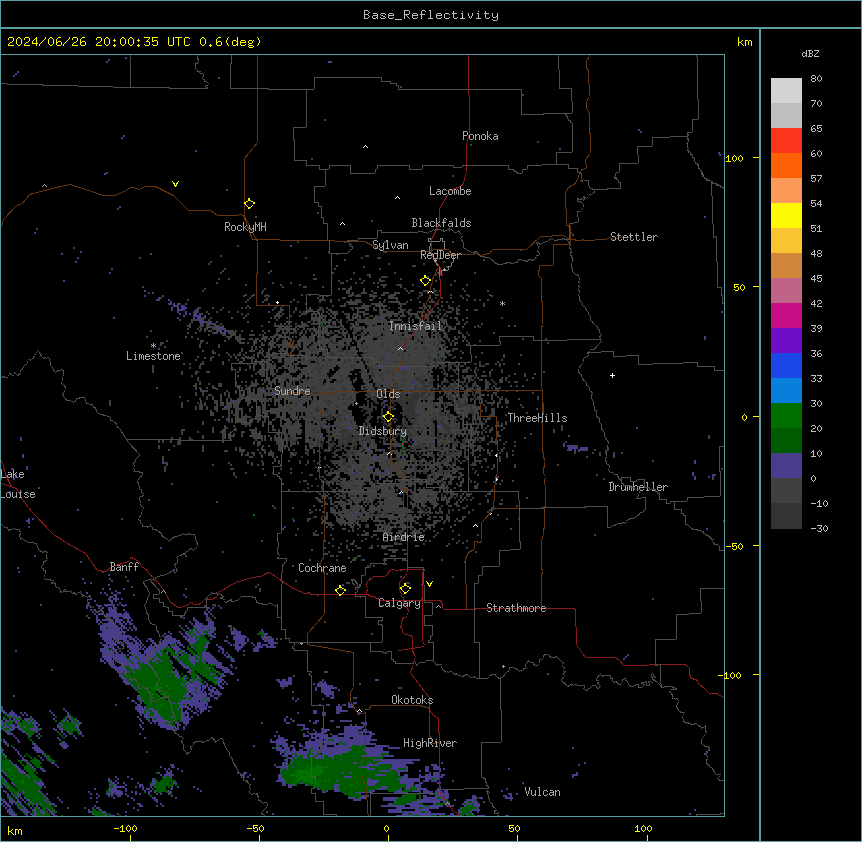
Task: Click the Limestone label
Action: [153, 356]
